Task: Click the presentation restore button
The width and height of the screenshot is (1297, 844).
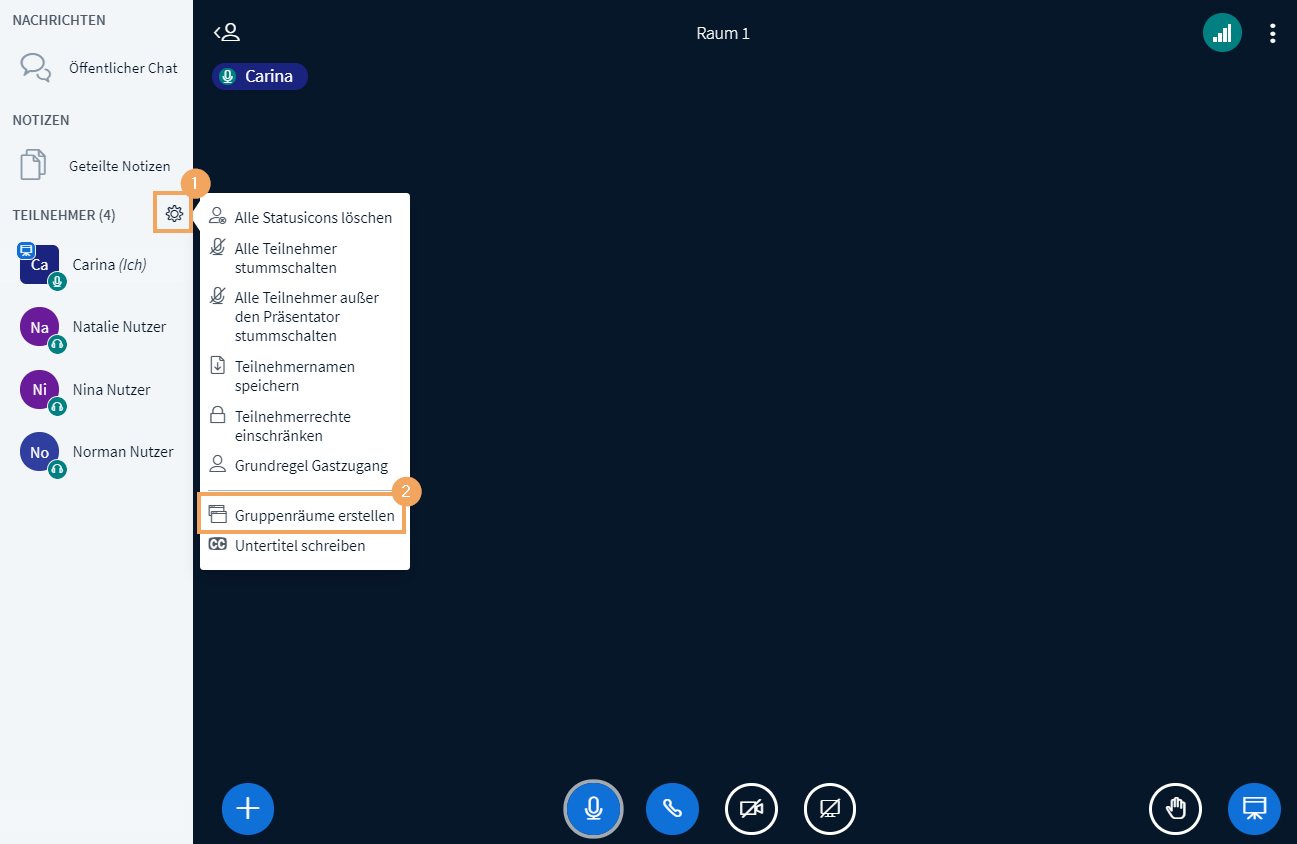Action: tap(1254, 809)
